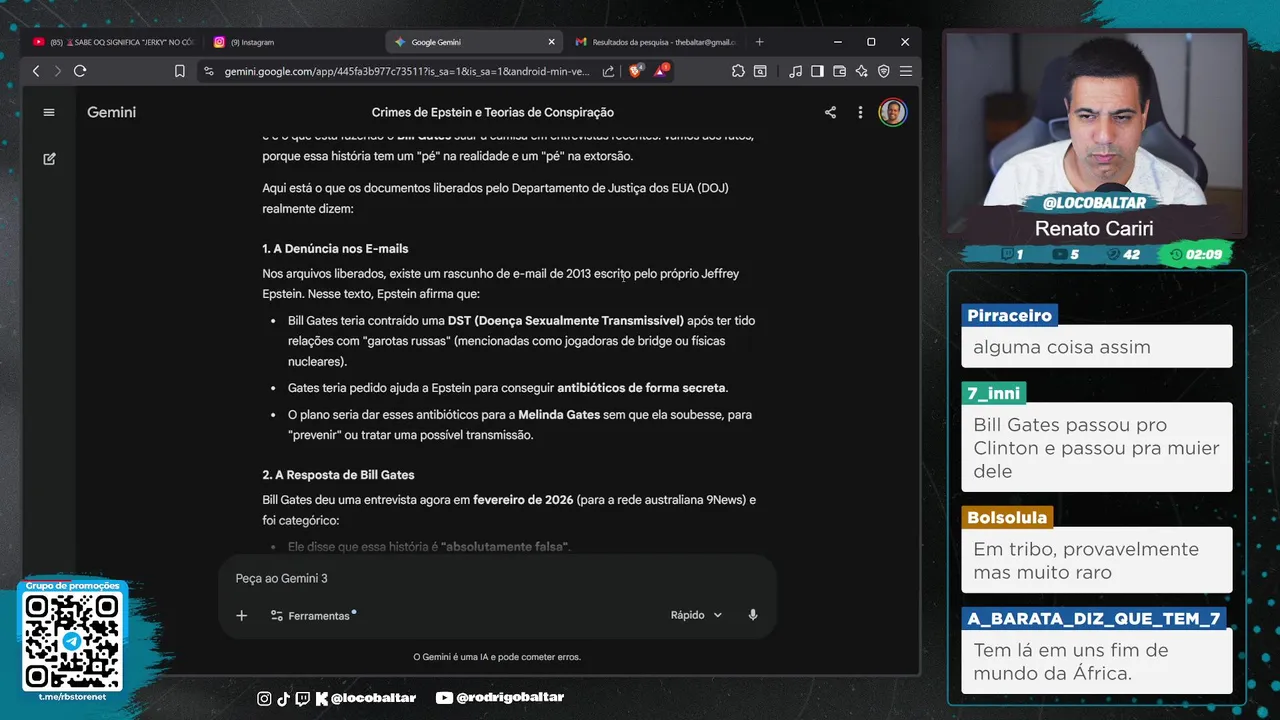This screenshot has height=720, width=1280.
Task: Open the Ferramentas tools button
Action: point(313,615)
